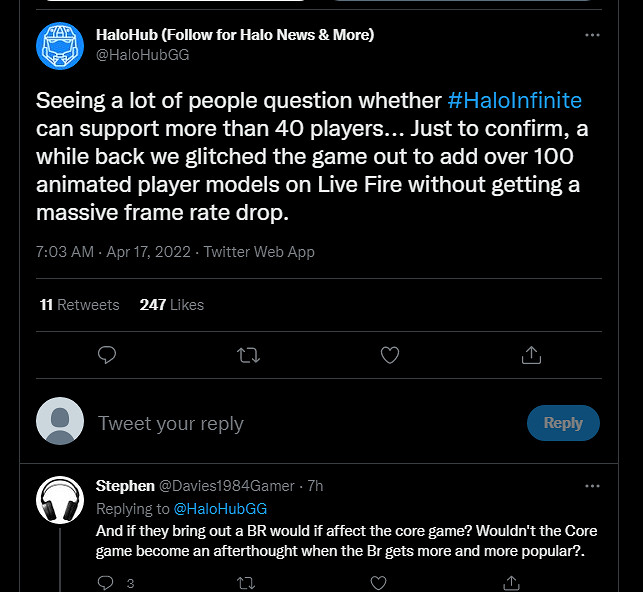Click the share icon on HaloHub's tweet

click(532, 354)
